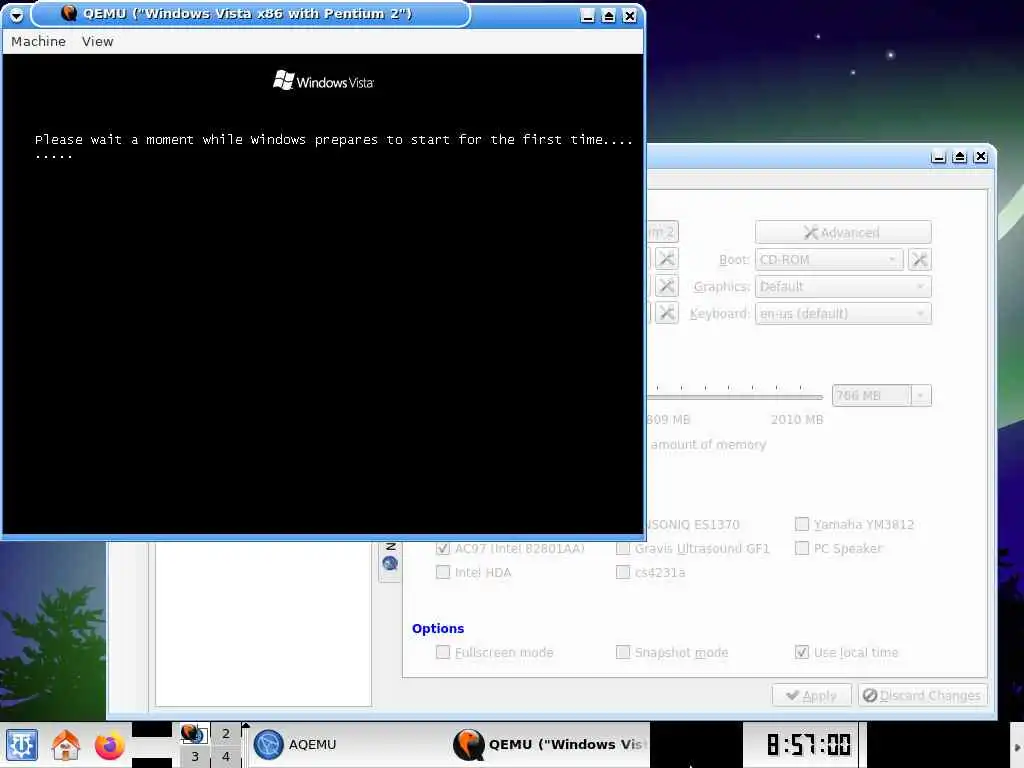The image size is (1024, 768).
Task: Enable Snapshot mode option
Action: [x=623, y=652]
